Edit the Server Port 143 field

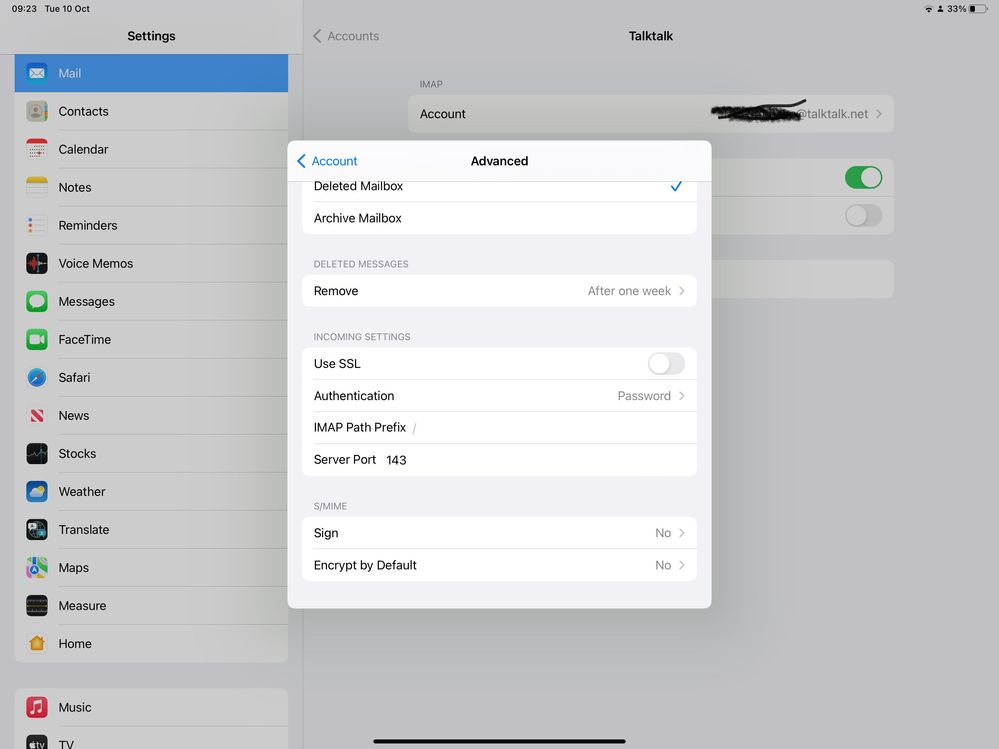pos(499,460)
